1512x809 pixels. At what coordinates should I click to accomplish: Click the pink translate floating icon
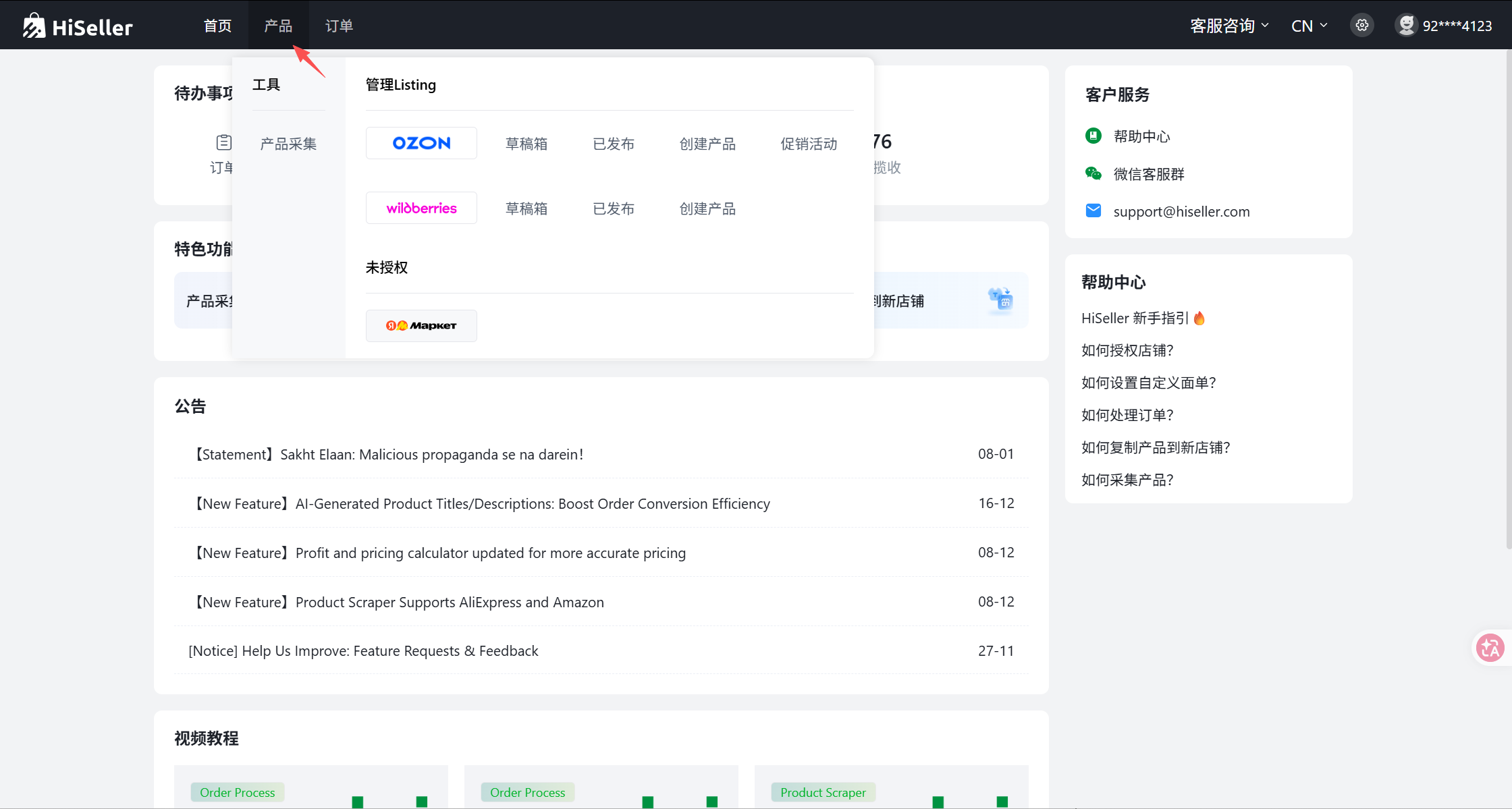click(x=1490, y=648)
